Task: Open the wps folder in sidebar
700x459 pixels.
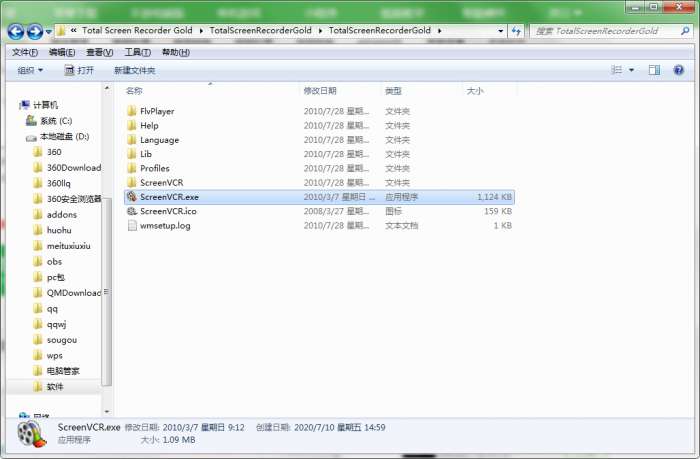Action: [54, 355]
